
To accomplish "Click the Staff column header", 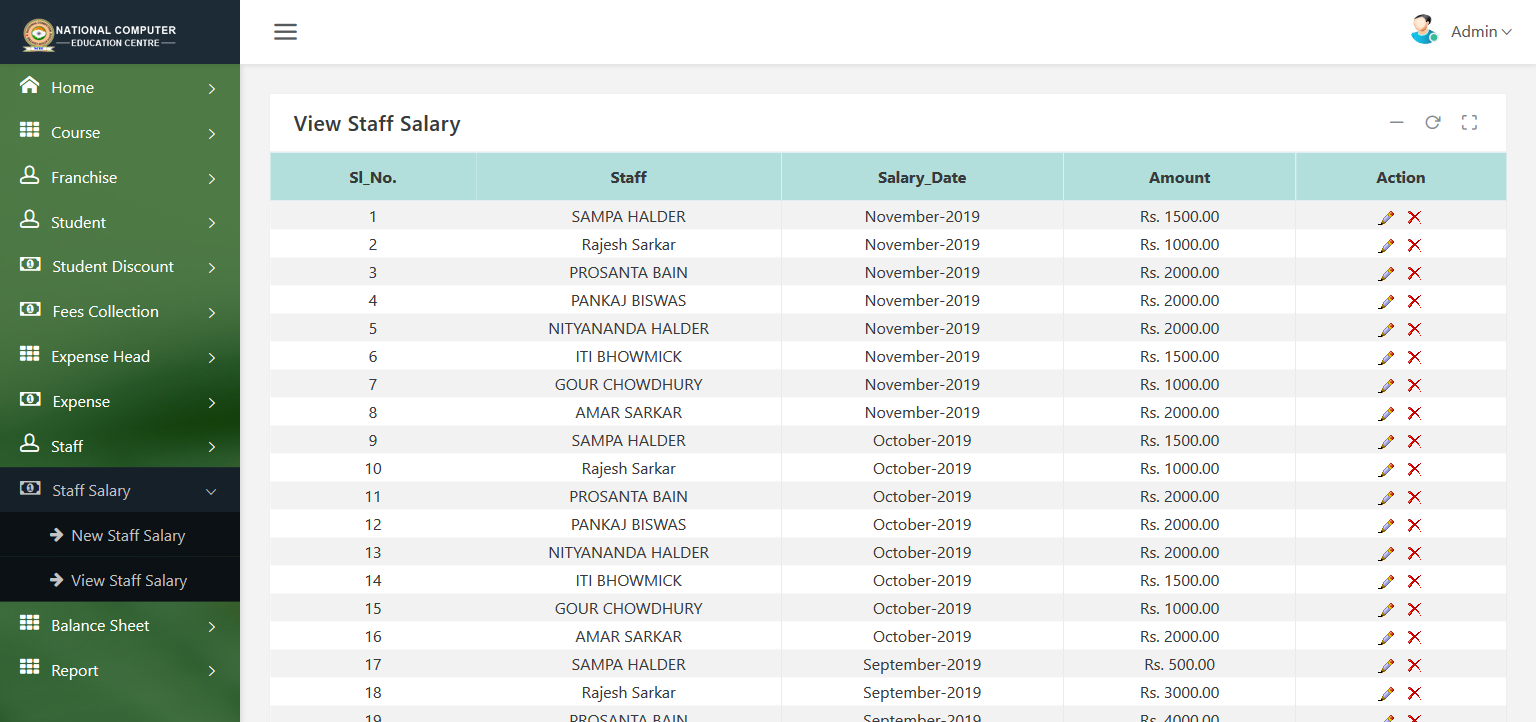I will [629, 177].
